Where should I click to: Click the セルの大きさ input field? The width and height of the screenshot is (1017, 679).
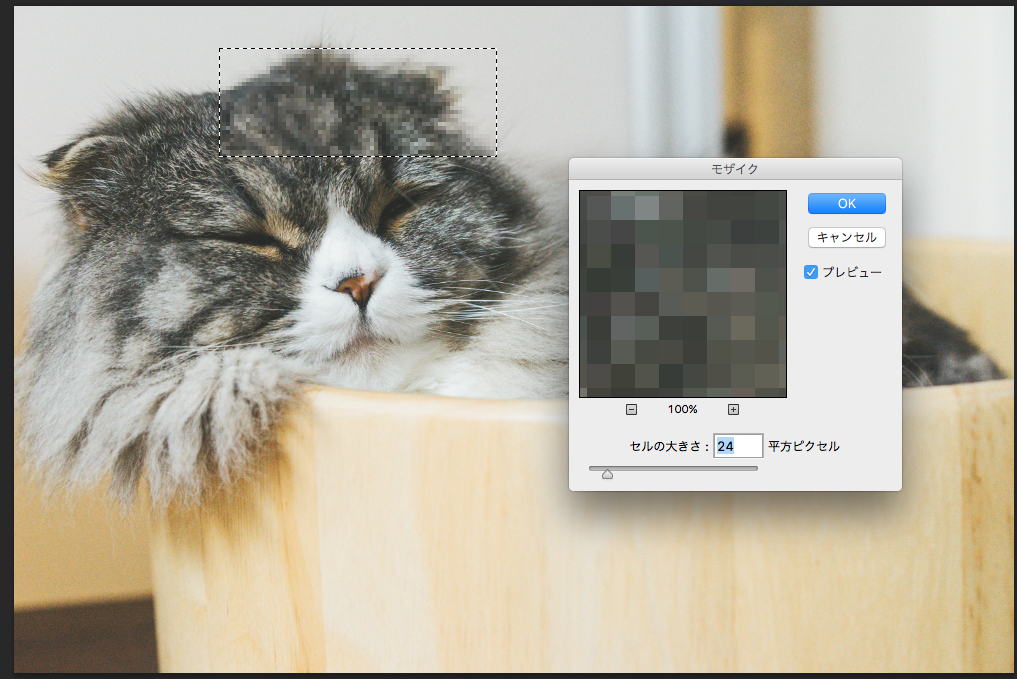coord(737,446)
